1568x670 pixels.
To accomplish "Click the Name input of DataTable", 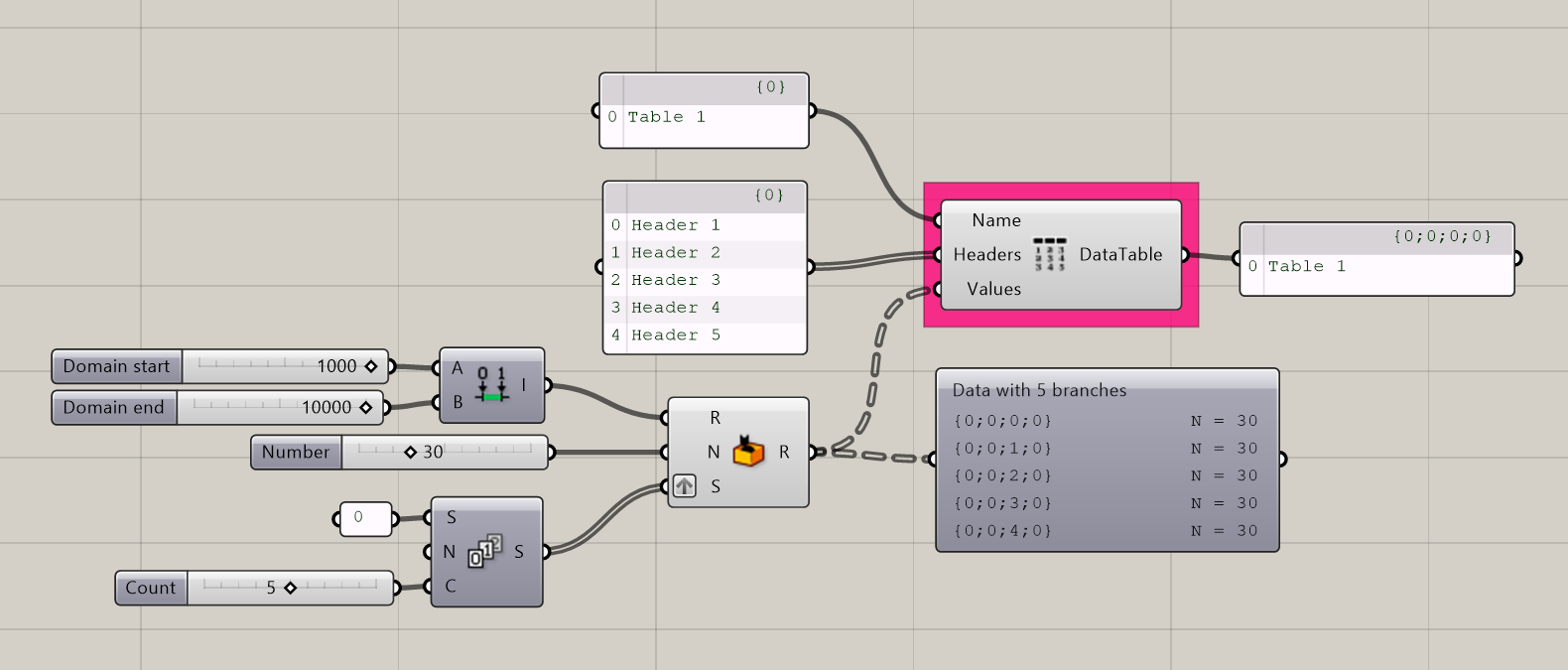I will pos(995,220).
